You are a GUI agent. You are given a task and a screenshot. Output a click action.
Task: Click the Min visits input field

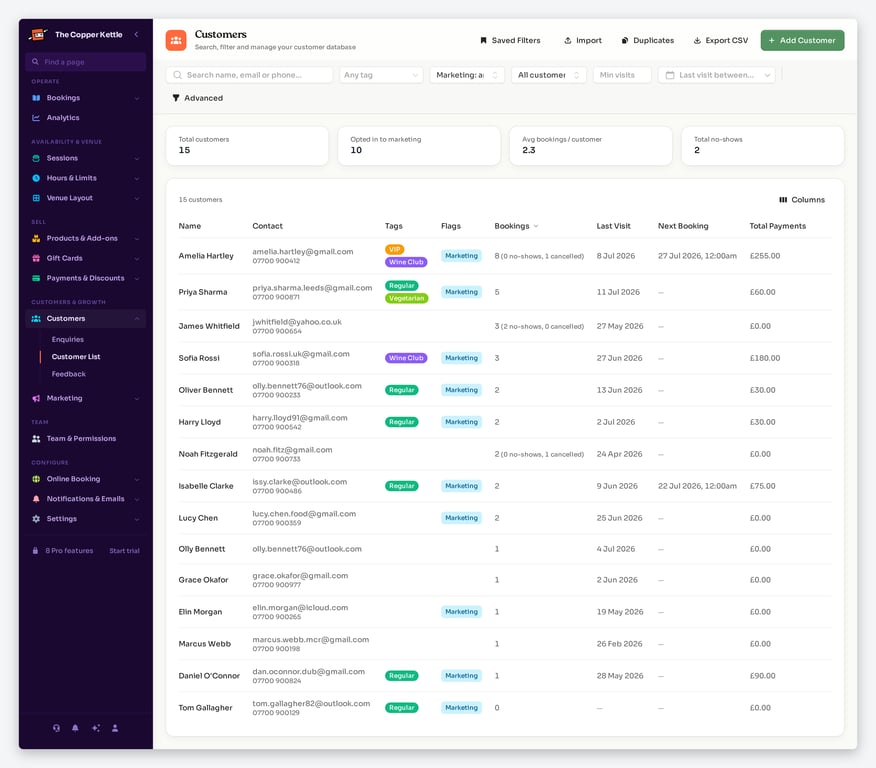622,75
